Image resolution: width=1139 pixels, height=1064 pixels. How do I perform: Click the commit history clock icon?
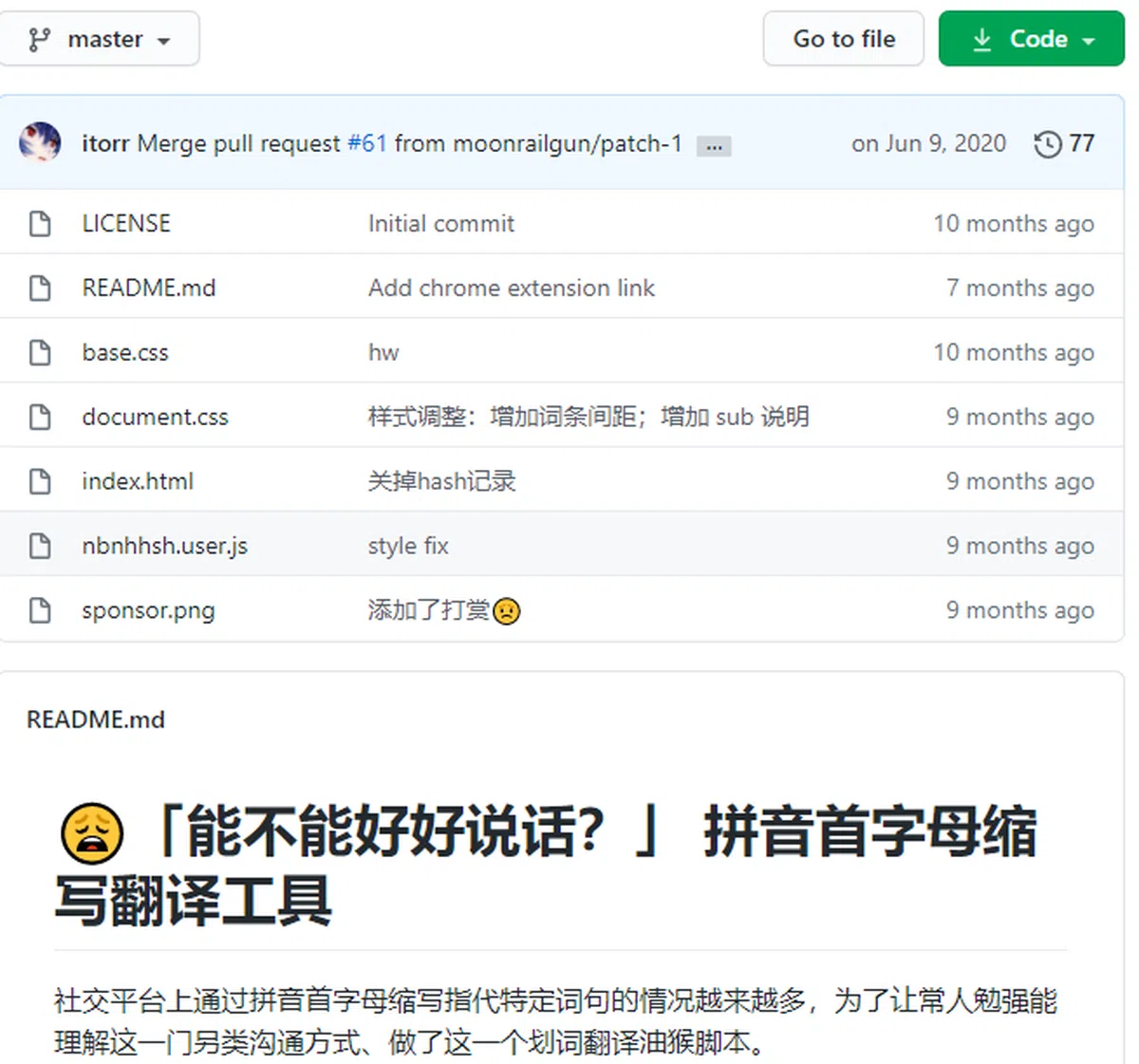tap(1047, 144)
